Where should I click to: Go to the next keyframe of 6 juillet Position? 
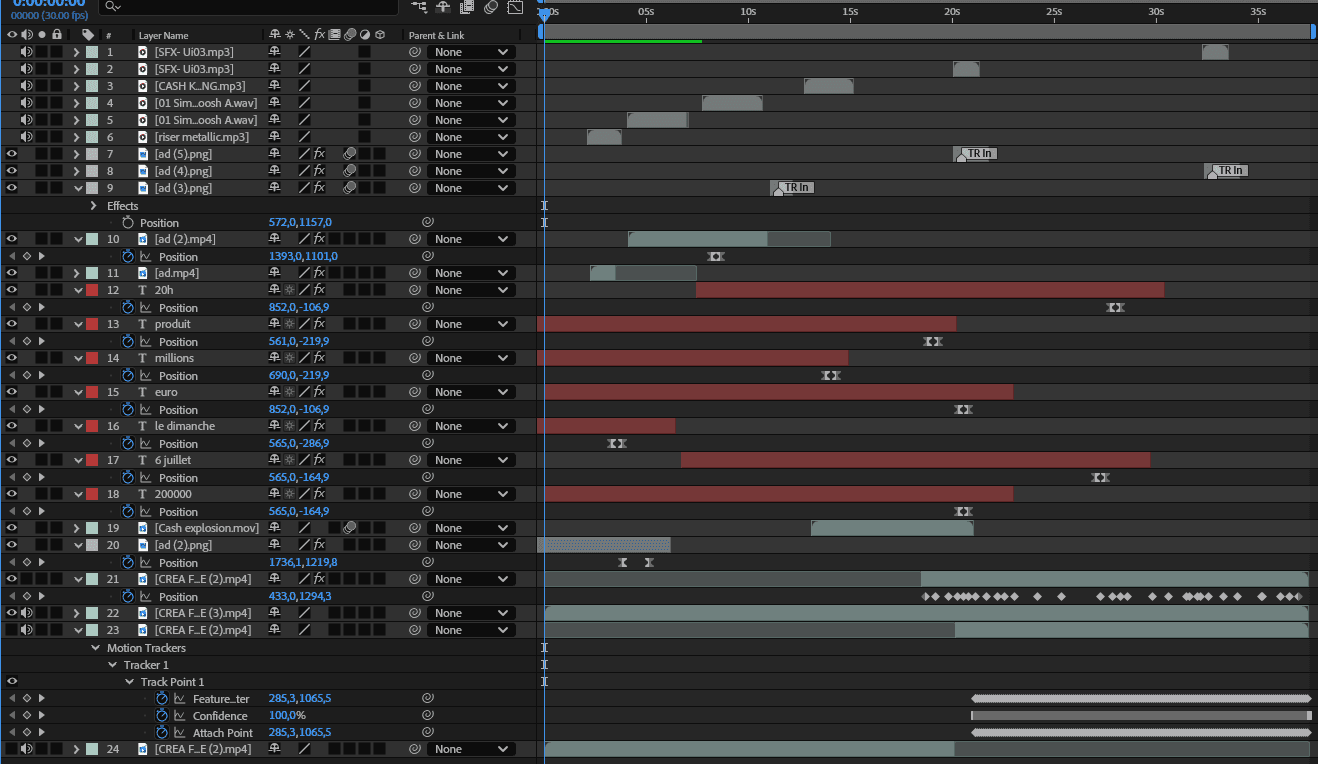click(41, 477)
